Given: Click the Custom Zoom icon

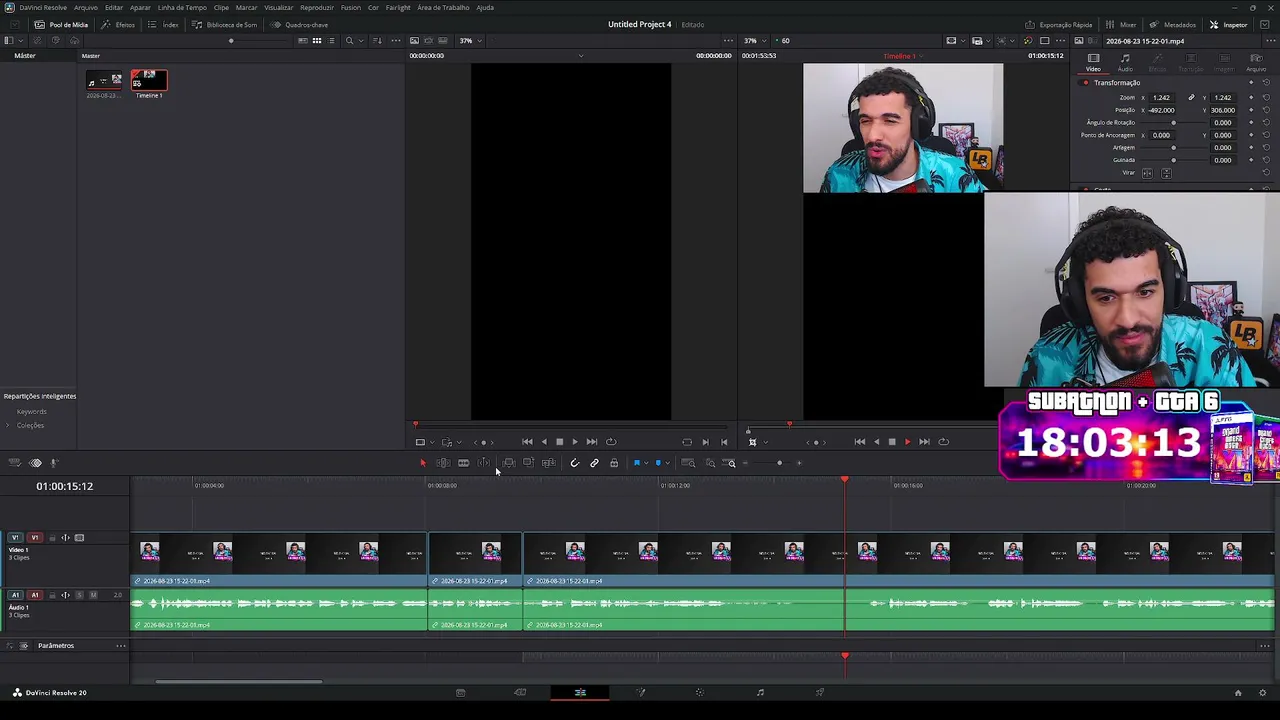Looking at the screenshot, I should [731, 463].
